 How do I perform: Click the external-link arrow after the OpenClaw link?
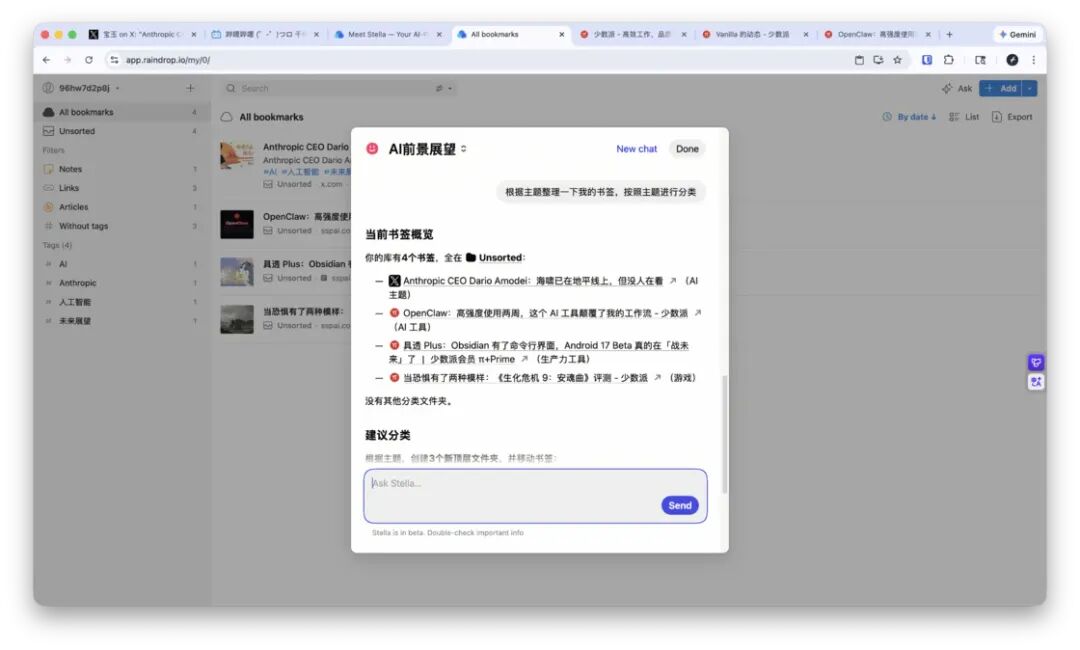pyautogui.click(x=697, y=313)
